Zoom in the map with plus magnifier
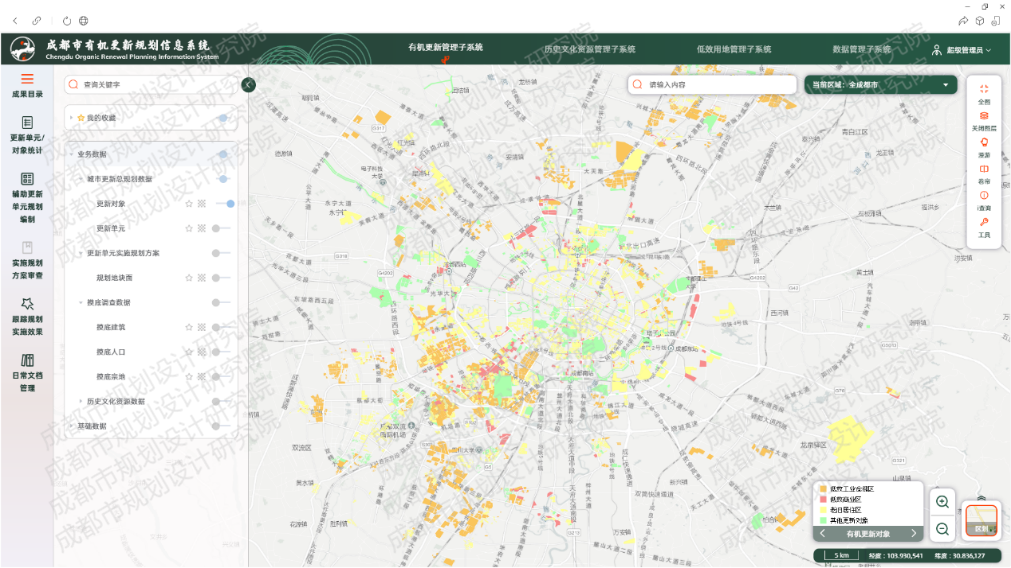1011x568 pixels. click(x=942, y=502)
